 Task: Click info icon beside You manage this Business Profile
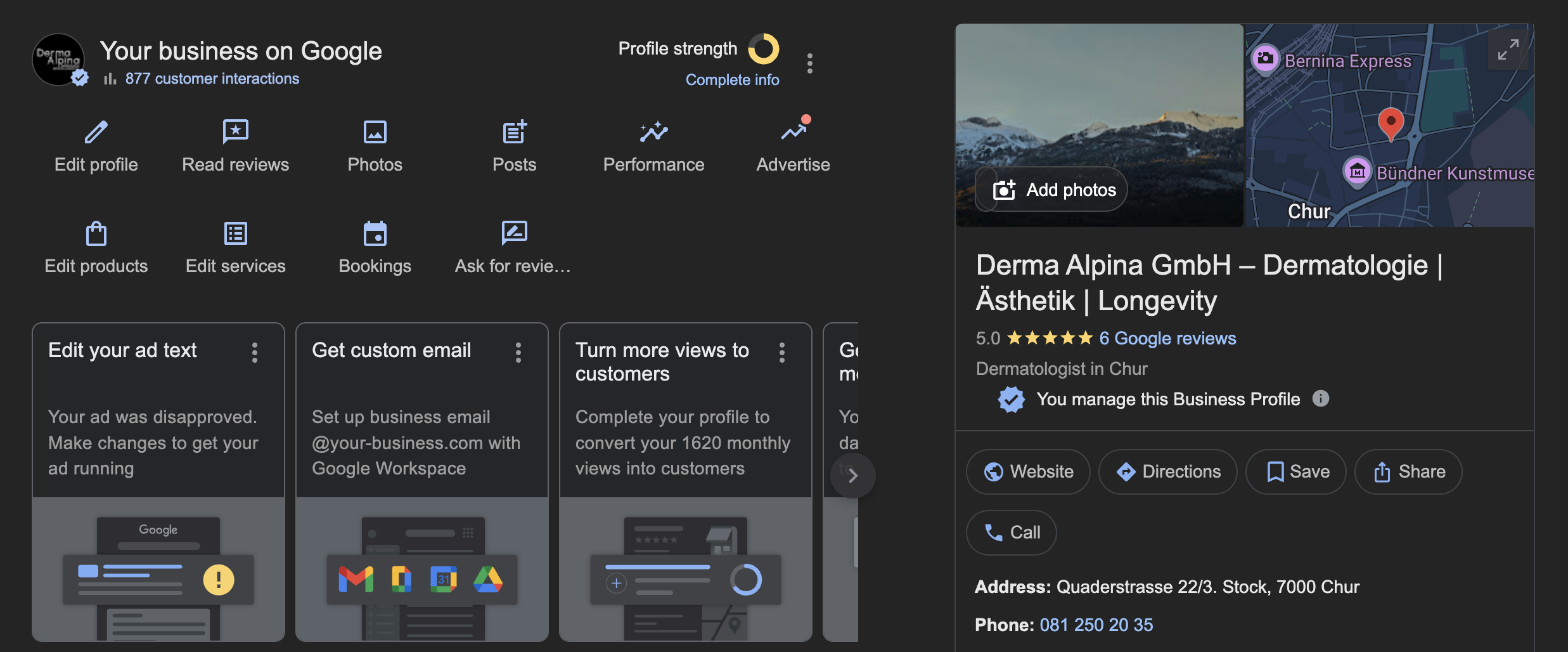(x=1321, y=398)
